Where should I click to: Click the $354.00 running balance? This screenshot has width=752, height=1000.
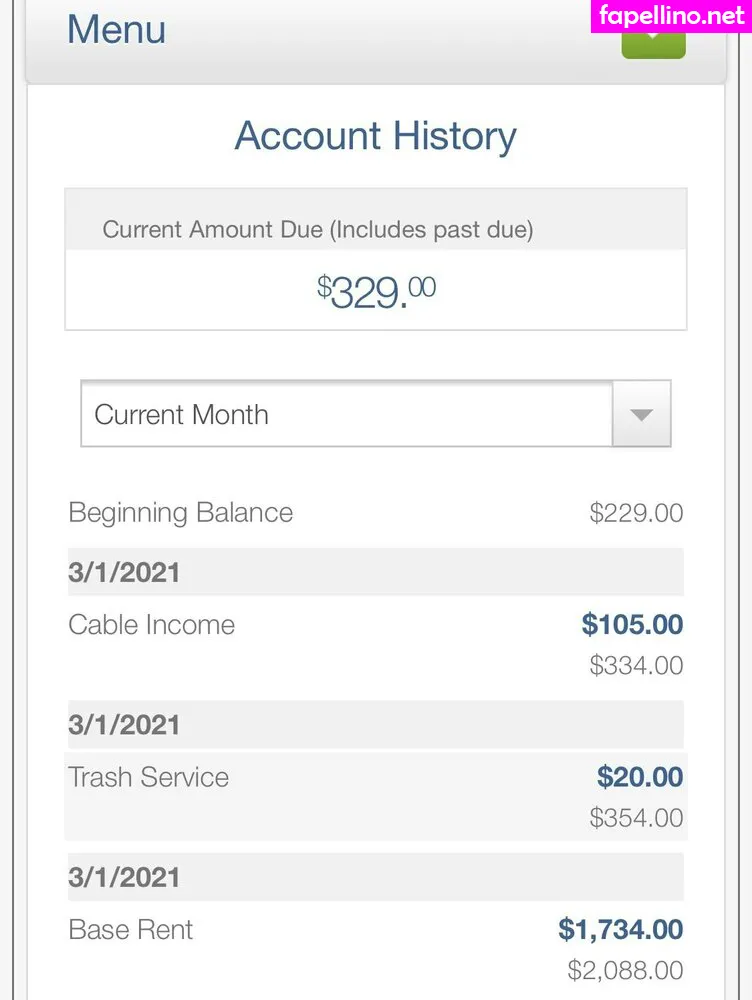[636, 818]
